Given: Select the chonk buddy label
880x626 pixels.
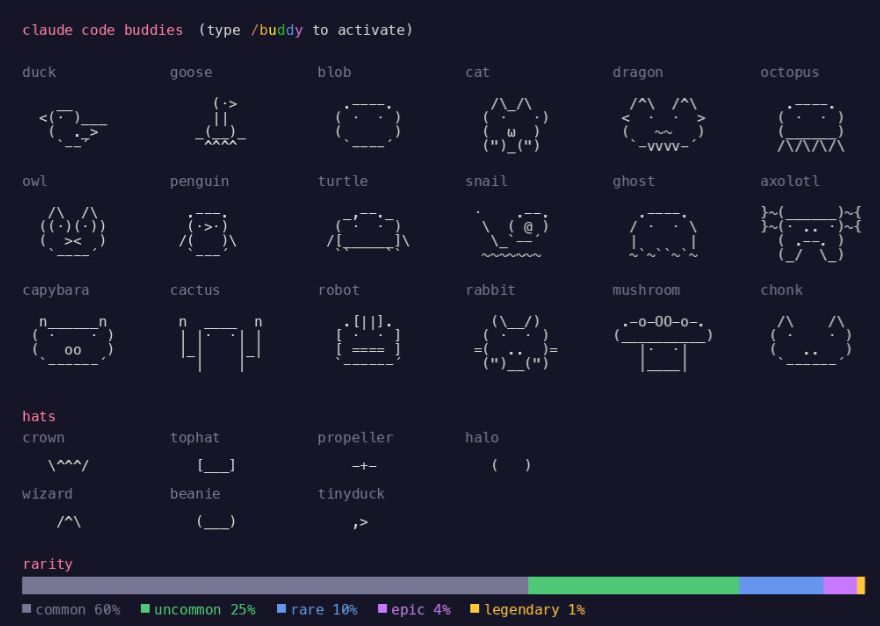Looking at the screenshot, I should pos(780,289).
